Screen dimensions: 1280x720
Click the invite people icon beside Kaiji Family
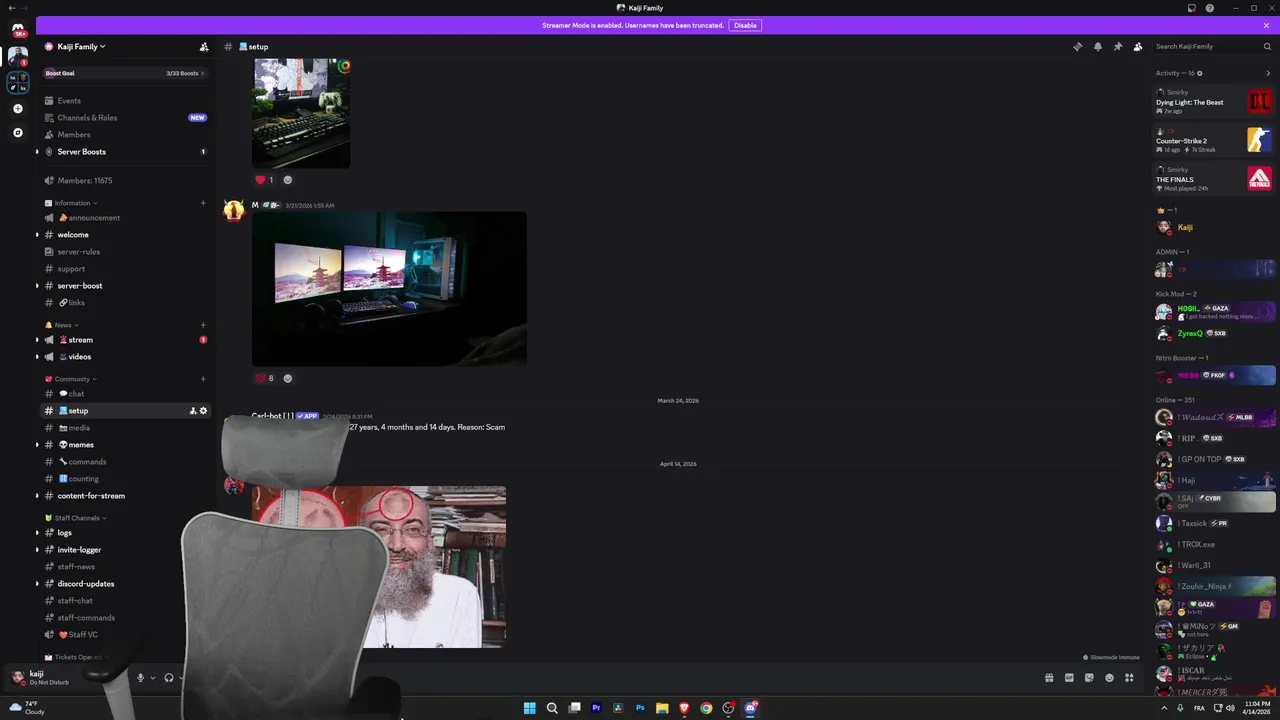point(204,47)
